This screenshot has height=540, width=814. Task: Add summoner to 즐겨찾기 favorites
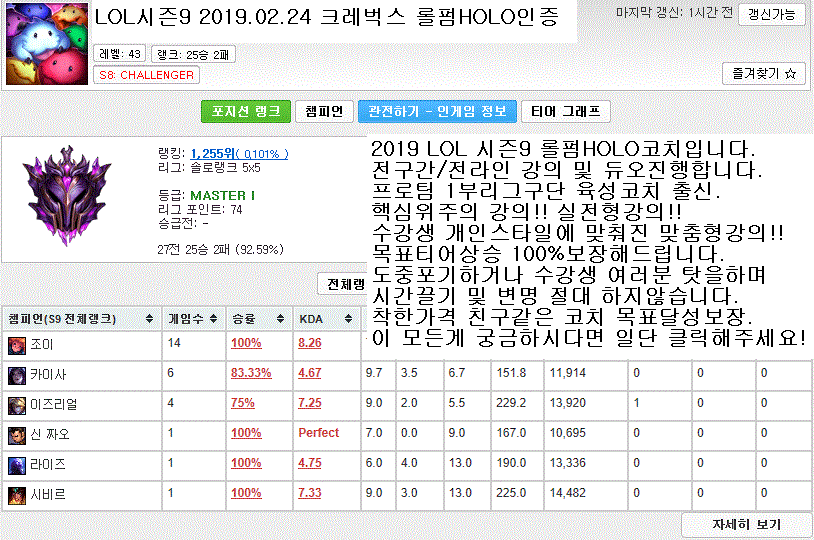click(x=764, y=74)
